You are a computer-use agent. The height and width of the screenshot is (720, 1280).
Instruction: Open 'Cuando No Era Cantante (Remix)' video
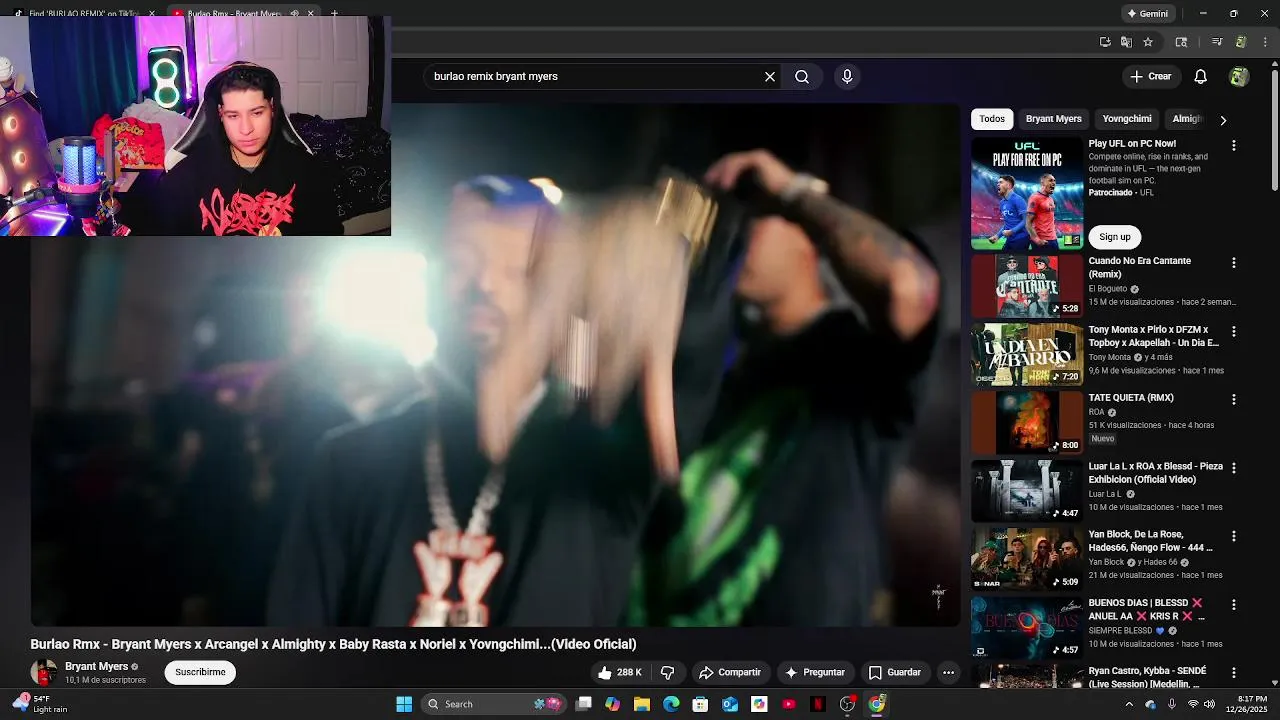click(1027, 286)
